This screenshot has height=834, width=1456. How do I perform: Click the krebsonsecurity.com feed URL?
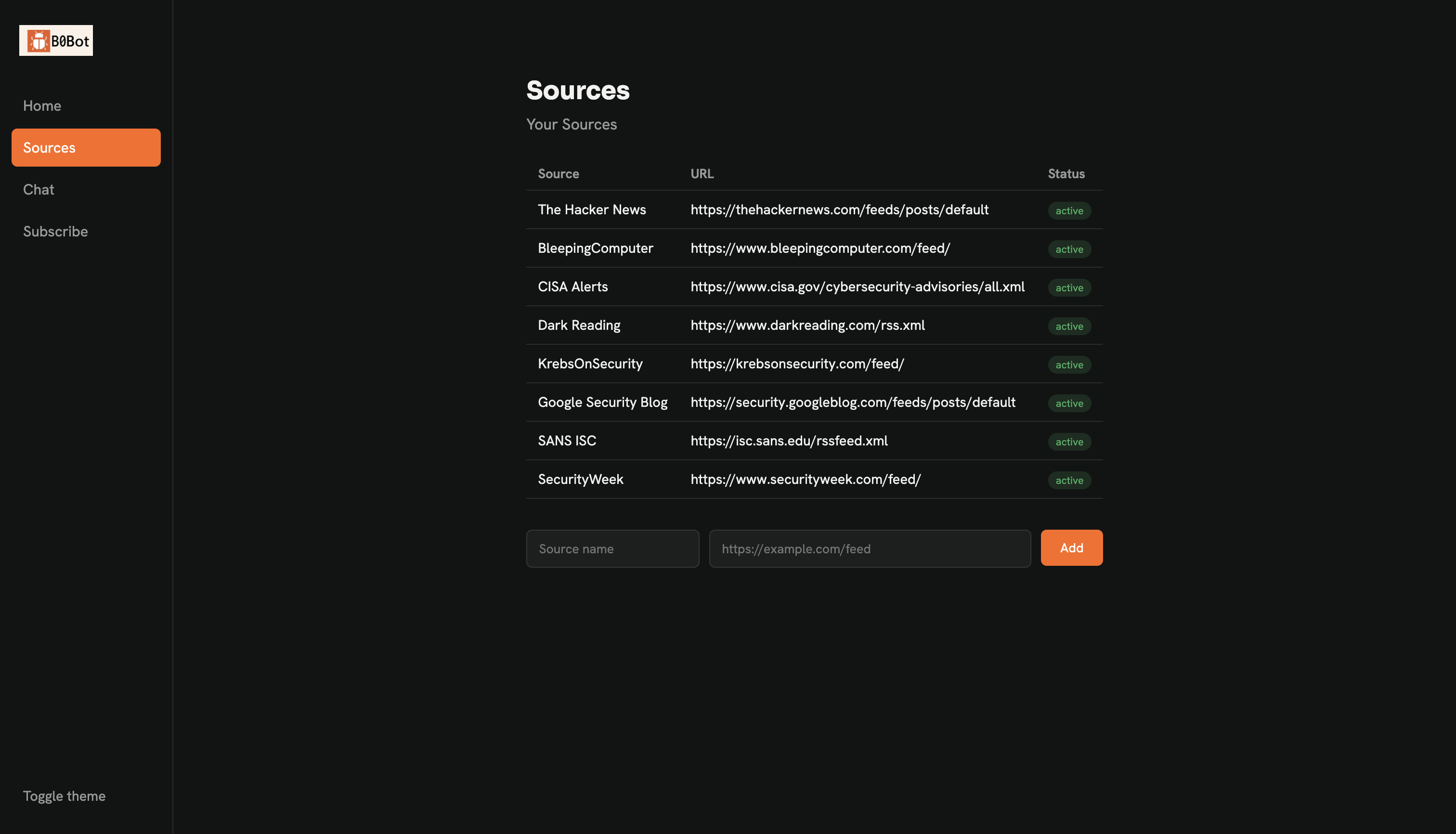797,364
